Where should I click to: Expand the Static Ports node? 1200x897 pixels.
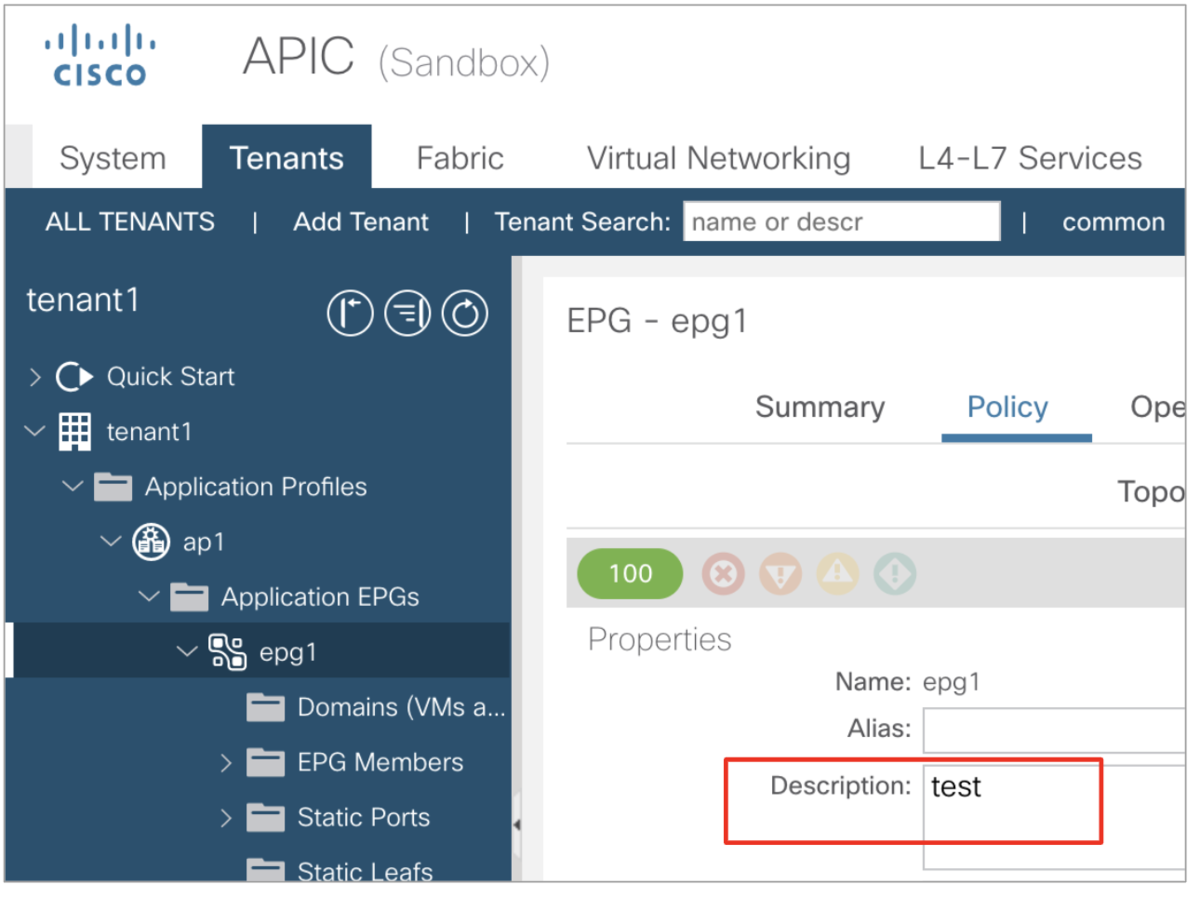(x=226, y=818)
